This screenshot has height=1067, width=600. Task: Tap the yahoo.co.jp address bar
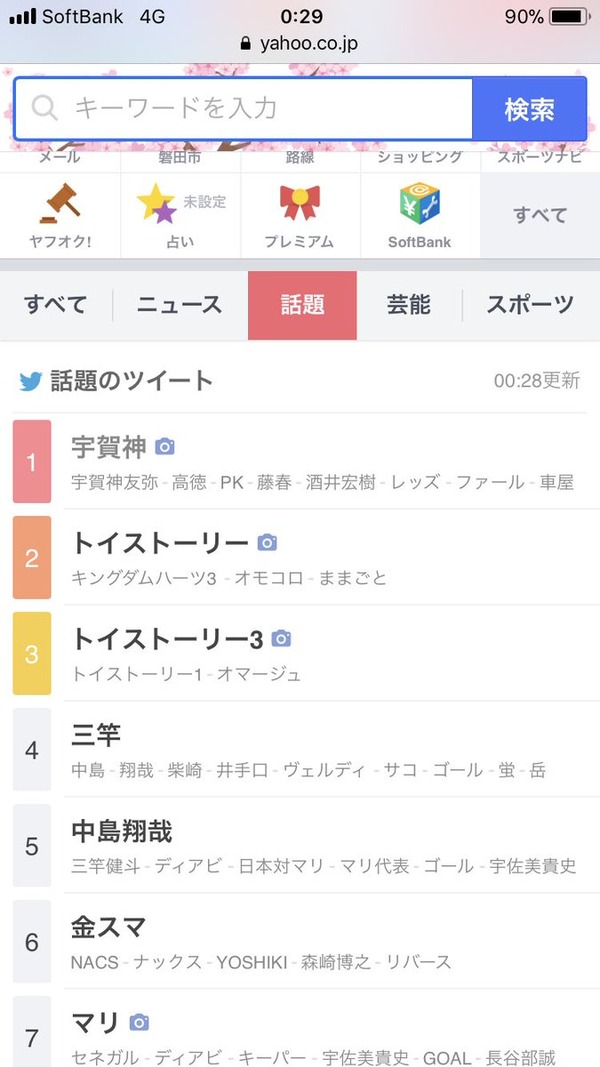[x=299, y=44]
